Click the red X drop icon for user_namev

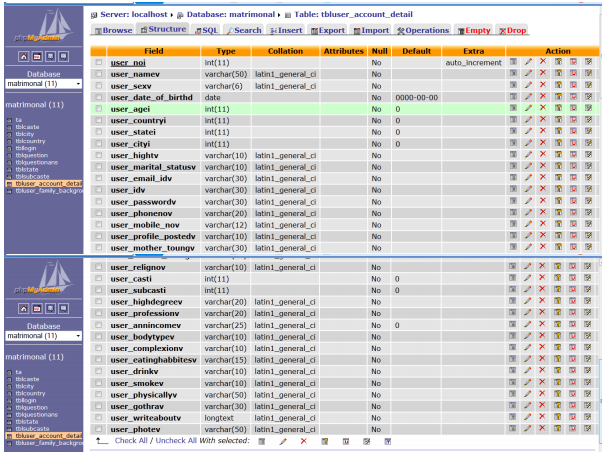pyautogui.click(x=543, y=73)
